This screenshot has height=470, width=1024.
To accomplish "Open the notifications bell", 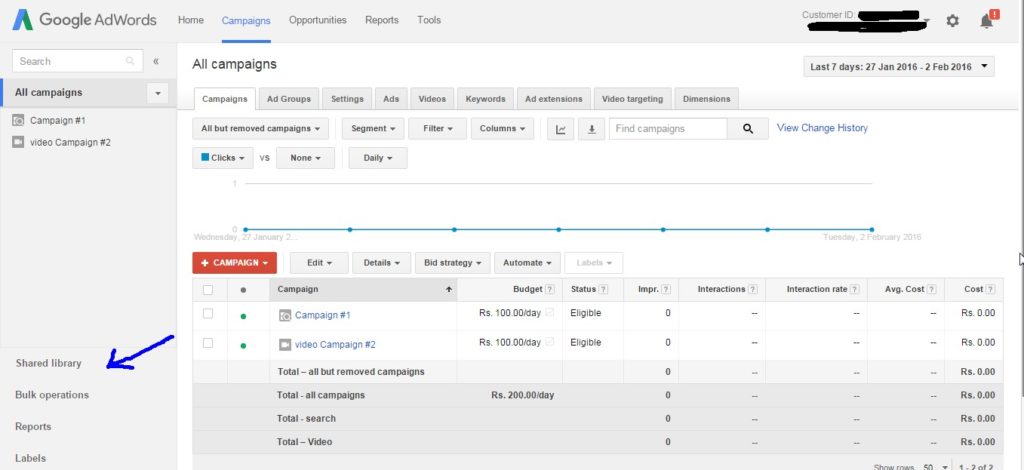I will tap(987, 20).
